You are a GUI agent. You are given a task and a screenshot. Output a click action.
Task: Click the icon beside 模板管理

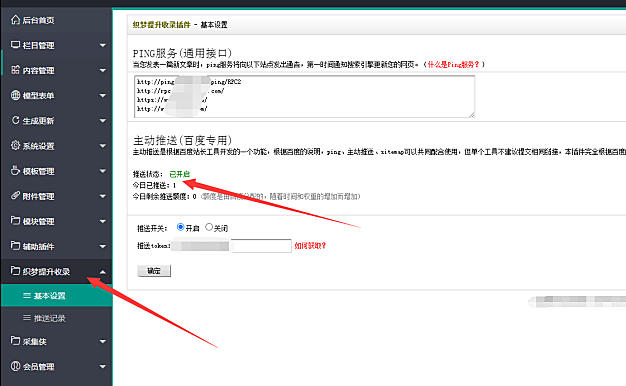[15, 170]
